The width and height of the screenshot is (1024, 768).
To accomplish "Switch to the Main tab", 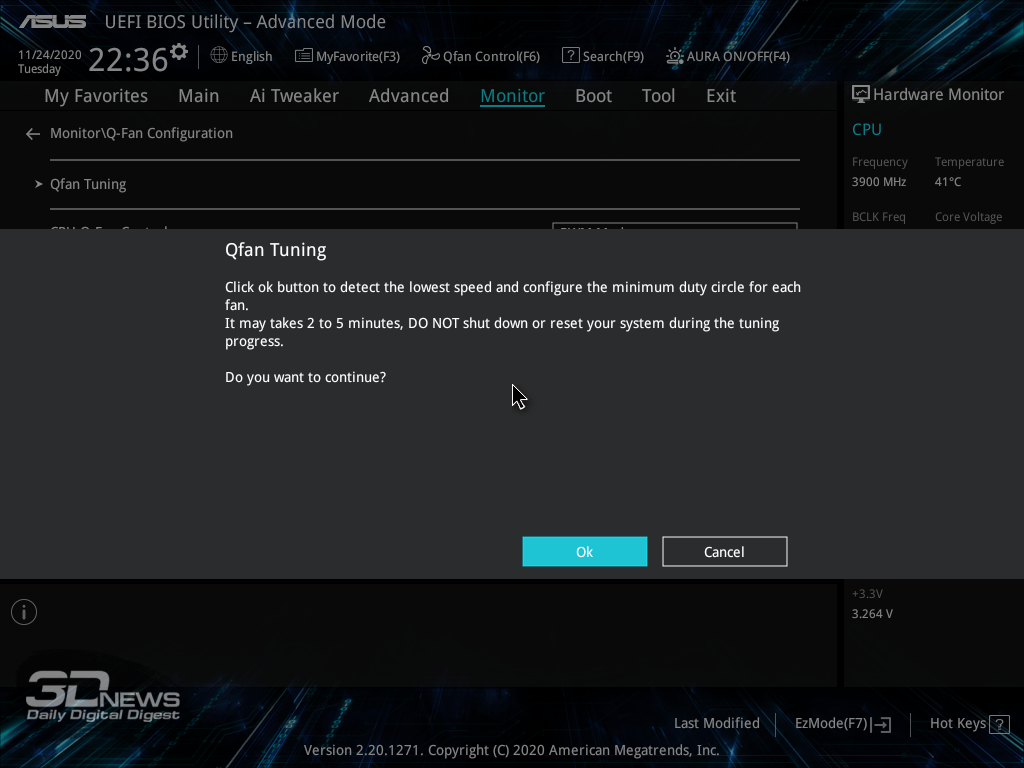I will (199, 96).
